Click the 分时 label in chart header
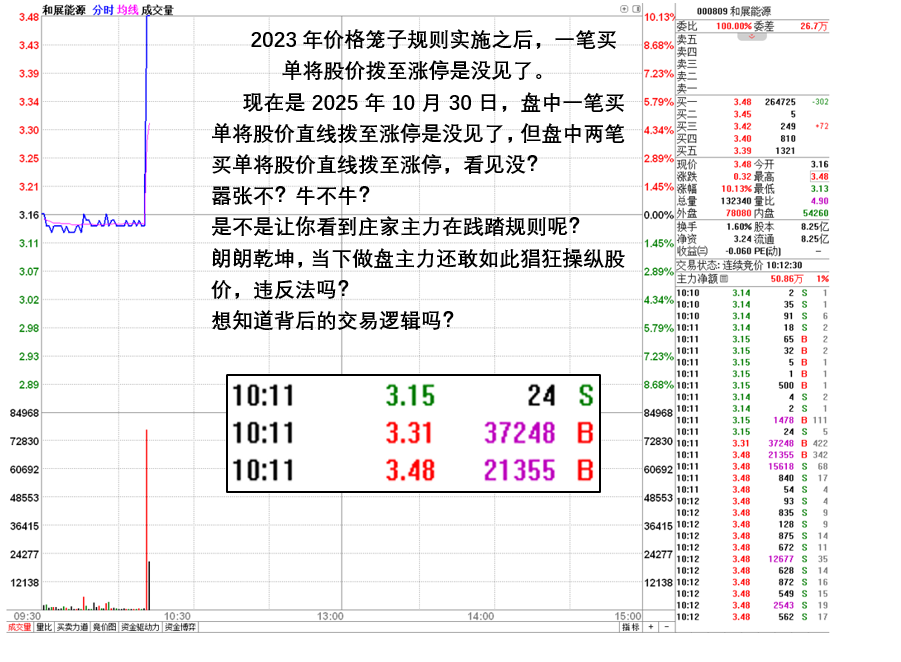Viewport: 901px width, 662px height. (x=102, y=9)
